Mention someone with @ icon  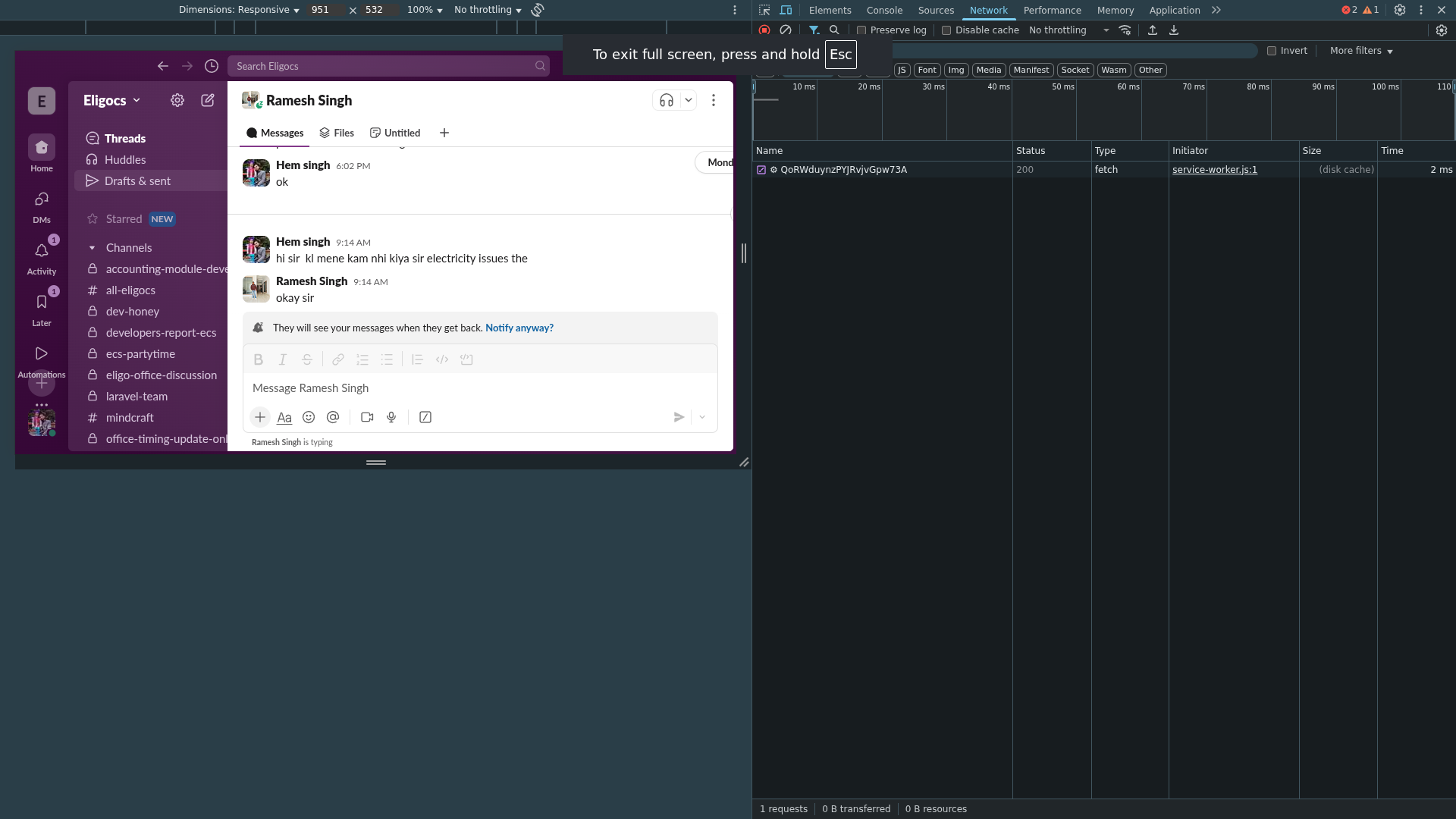coord(333,417)
